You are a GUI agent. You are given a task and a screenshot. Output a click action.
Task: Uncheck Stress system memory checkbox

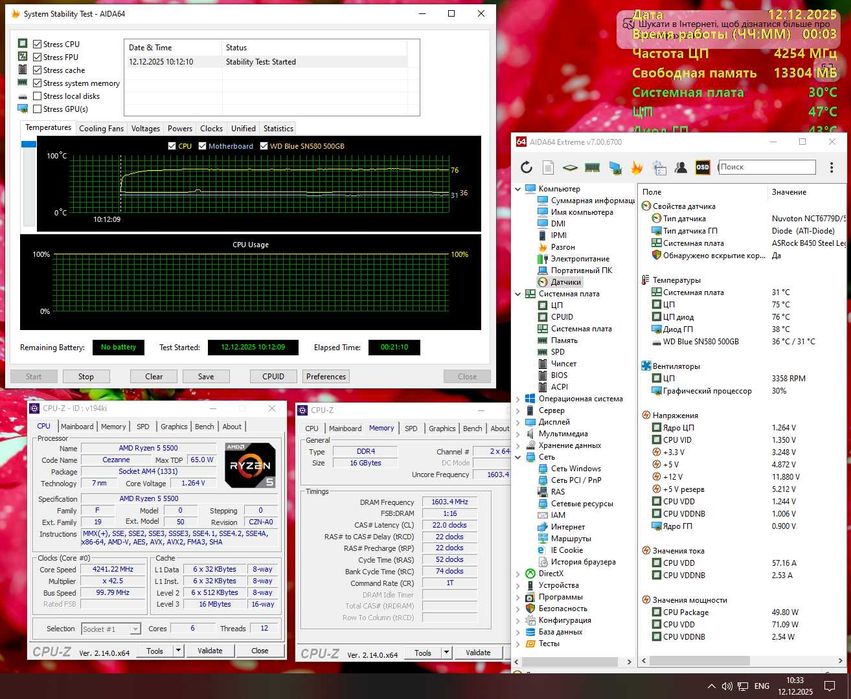pos(37,83)
